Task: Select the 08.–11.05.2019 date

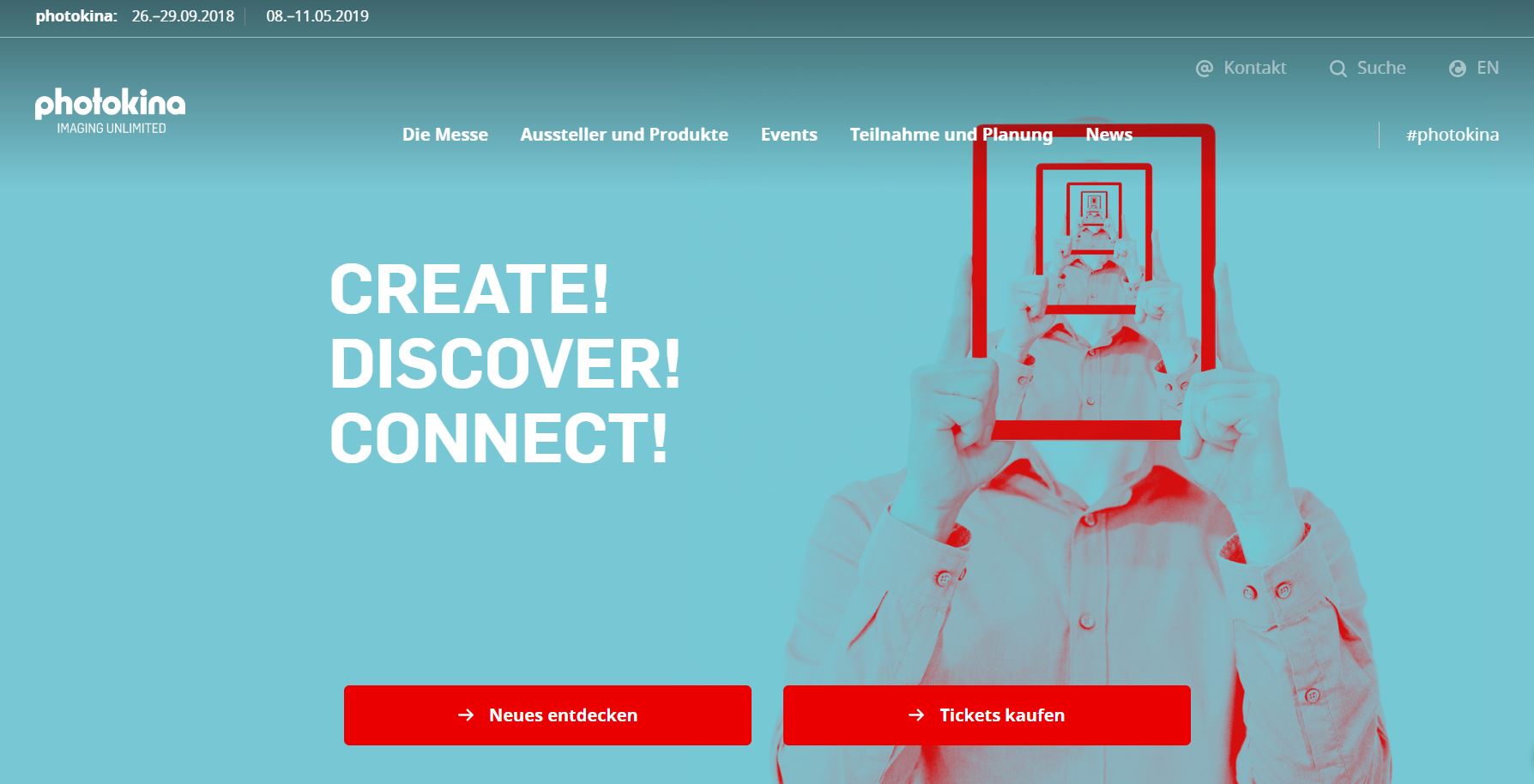Action: (317, 16)
